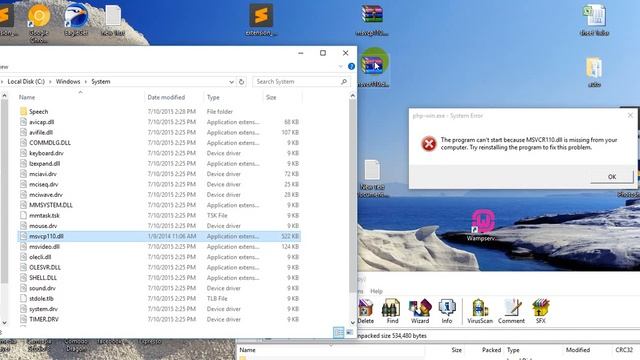This screenshot has width=640, height=360.
Task: Select COMMDLG.DLL file
Action: click(x=50, y=142)
